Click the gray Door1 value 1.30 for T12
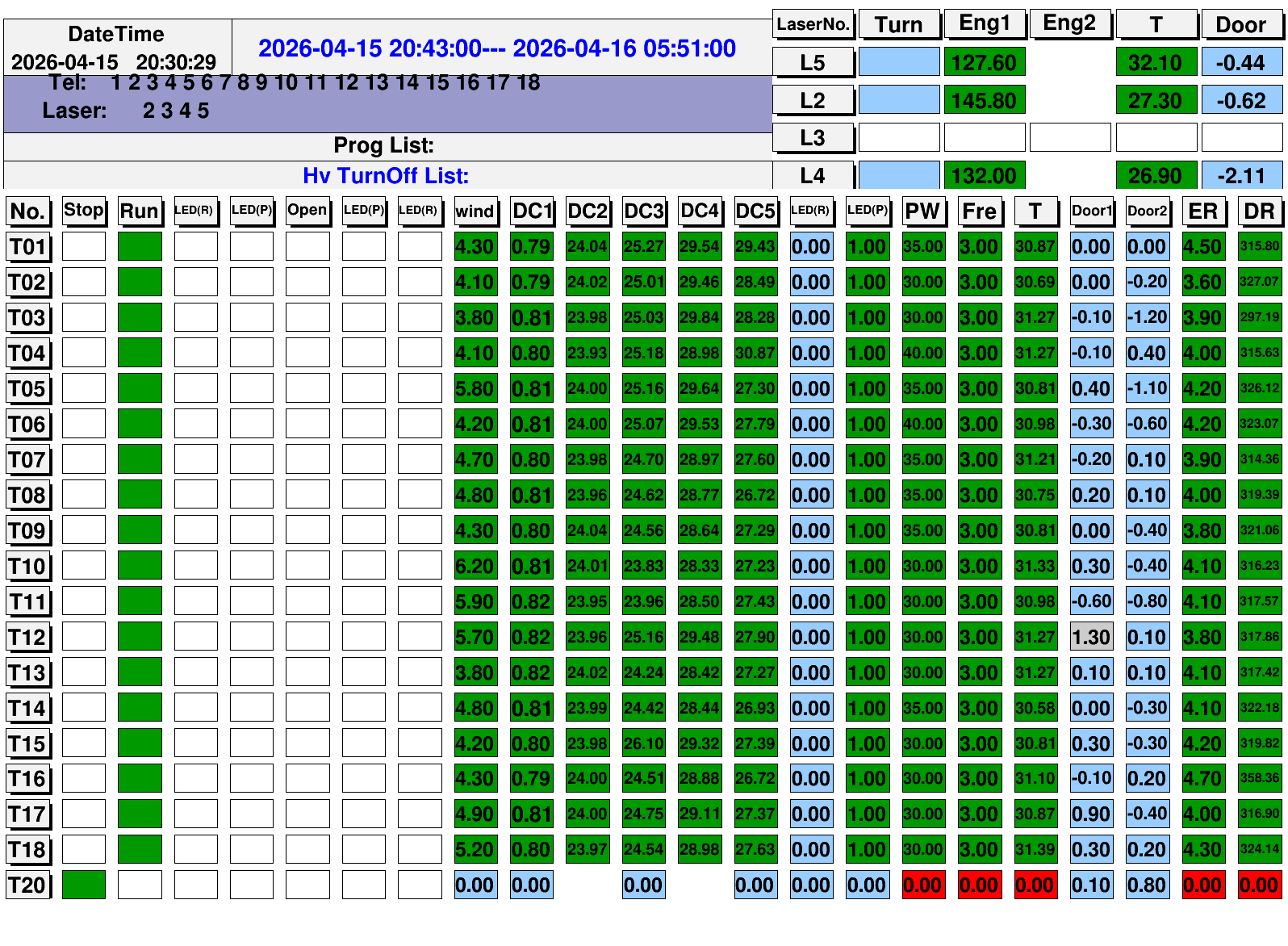This screenshot has width=1288, height=946. [x=1091, y=637]
